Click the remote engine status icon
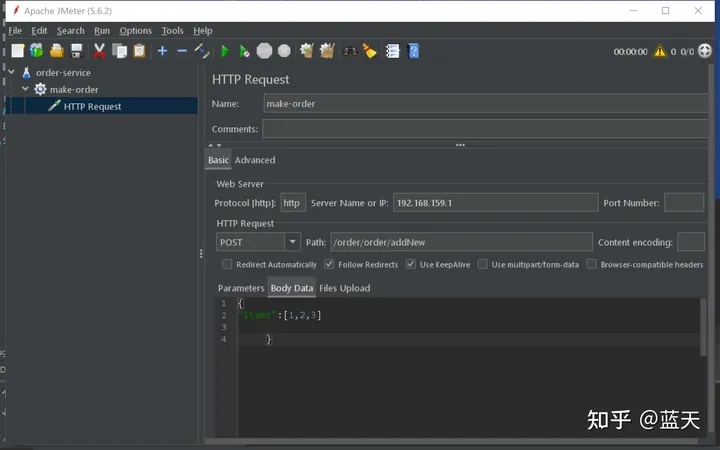The image size is (720, 450). point(704,51)
